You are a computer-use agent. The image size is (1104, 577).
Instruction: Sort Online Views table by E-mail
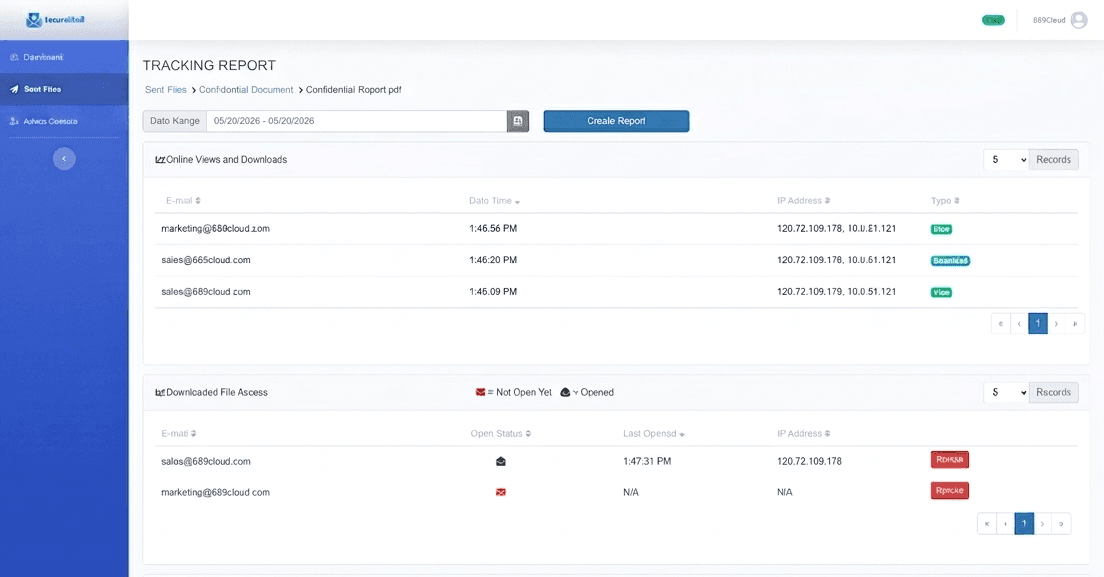click(183, 201)
